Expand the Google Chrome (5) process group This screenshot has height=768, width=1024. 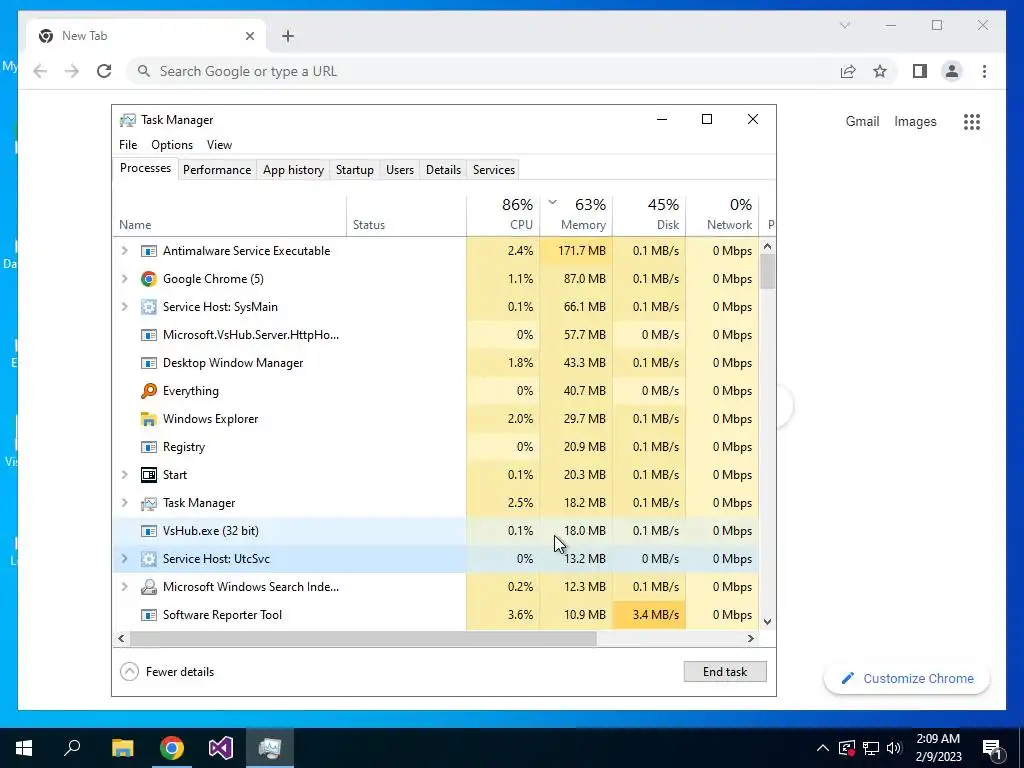(124, 279)
